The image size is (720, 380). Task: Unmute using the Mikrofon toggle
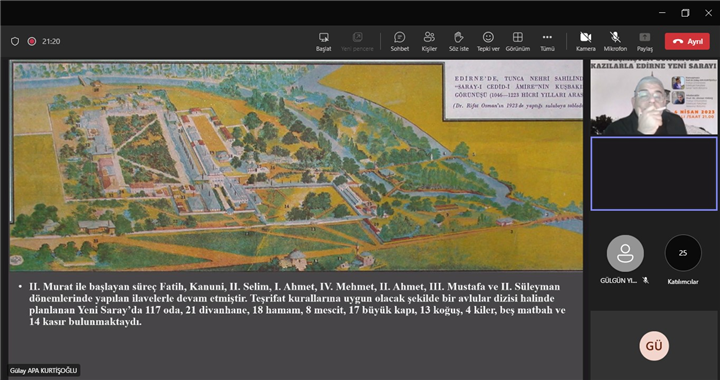click(x=615, y=41)
